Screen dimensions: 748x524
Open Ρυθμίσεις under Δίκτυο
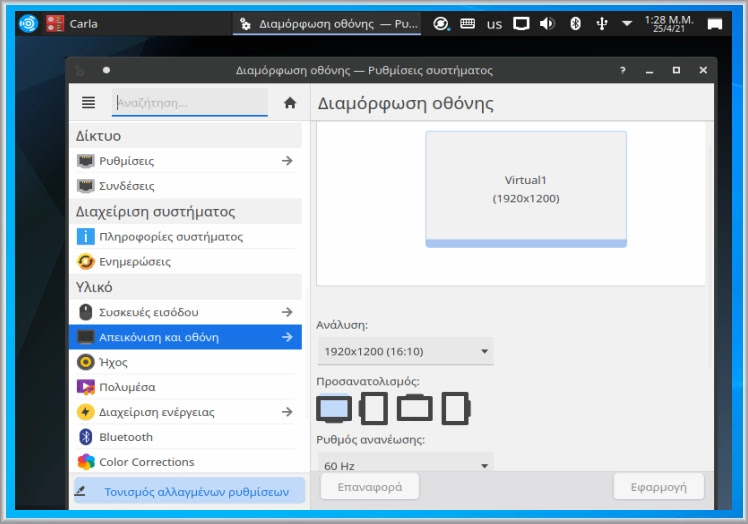(185, 161)
